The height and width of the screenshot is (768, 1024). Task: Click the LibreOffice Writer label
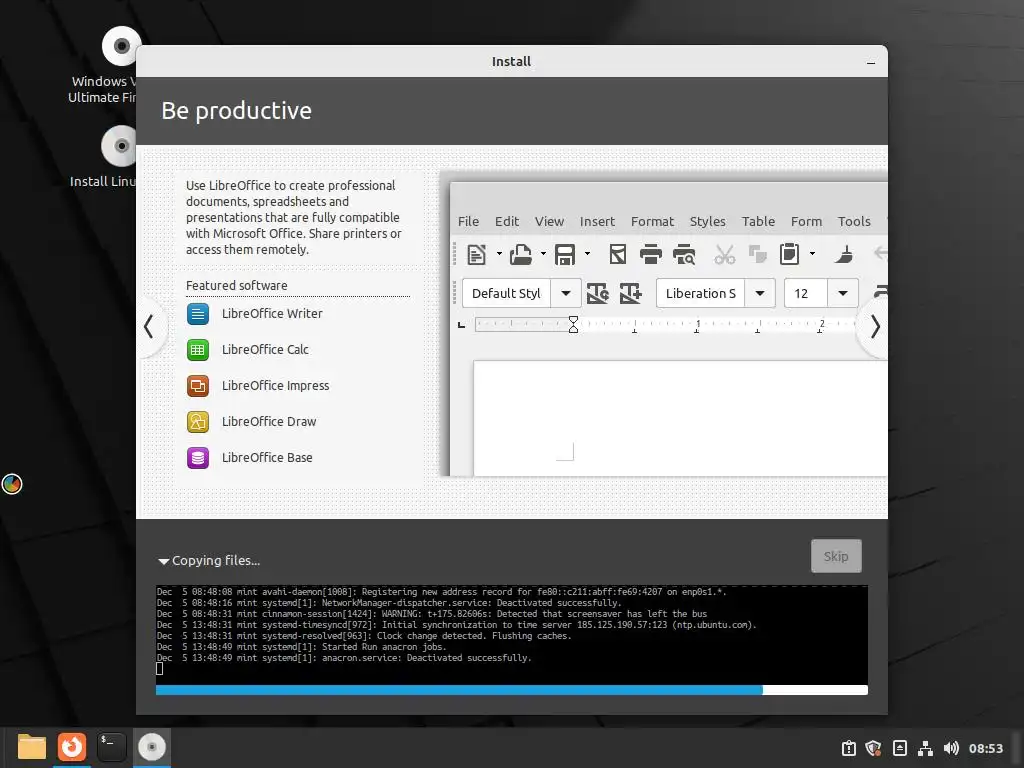[272, 314]
